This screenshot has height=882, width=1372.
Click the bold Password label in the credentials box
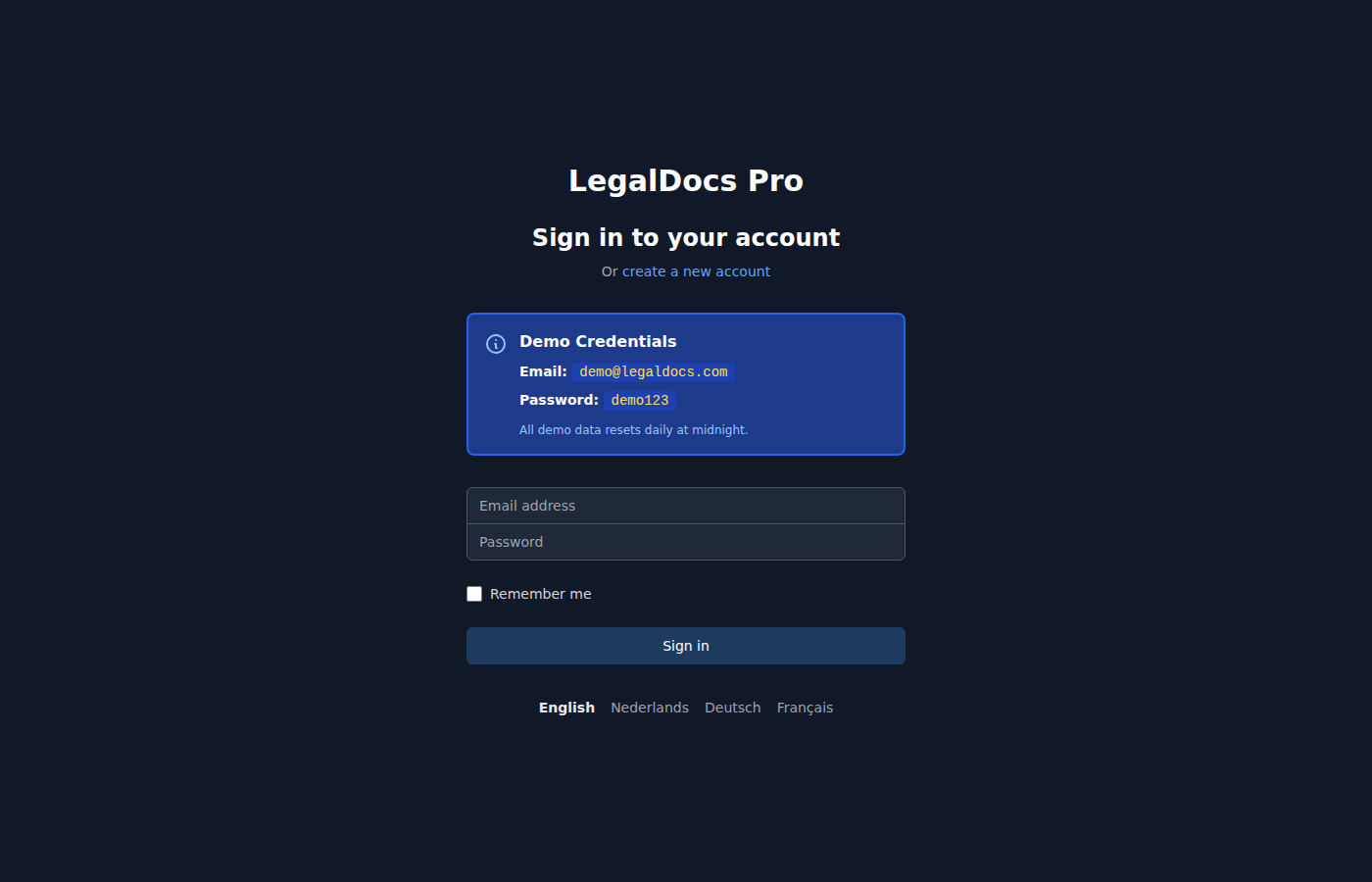point(559,400)
